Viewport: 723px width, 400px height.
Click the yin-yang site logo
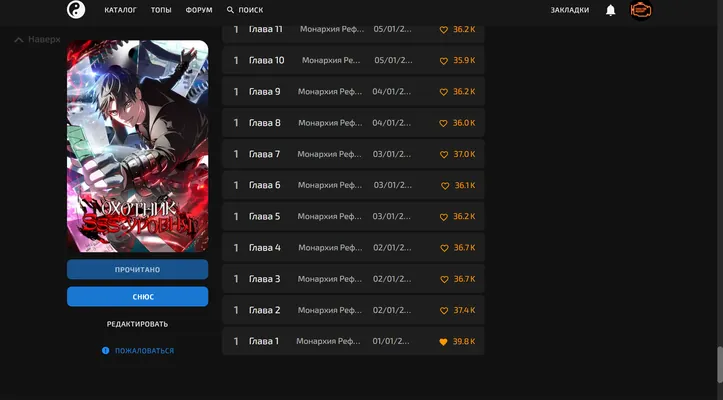pyautogui.click(x=76, y=10)
